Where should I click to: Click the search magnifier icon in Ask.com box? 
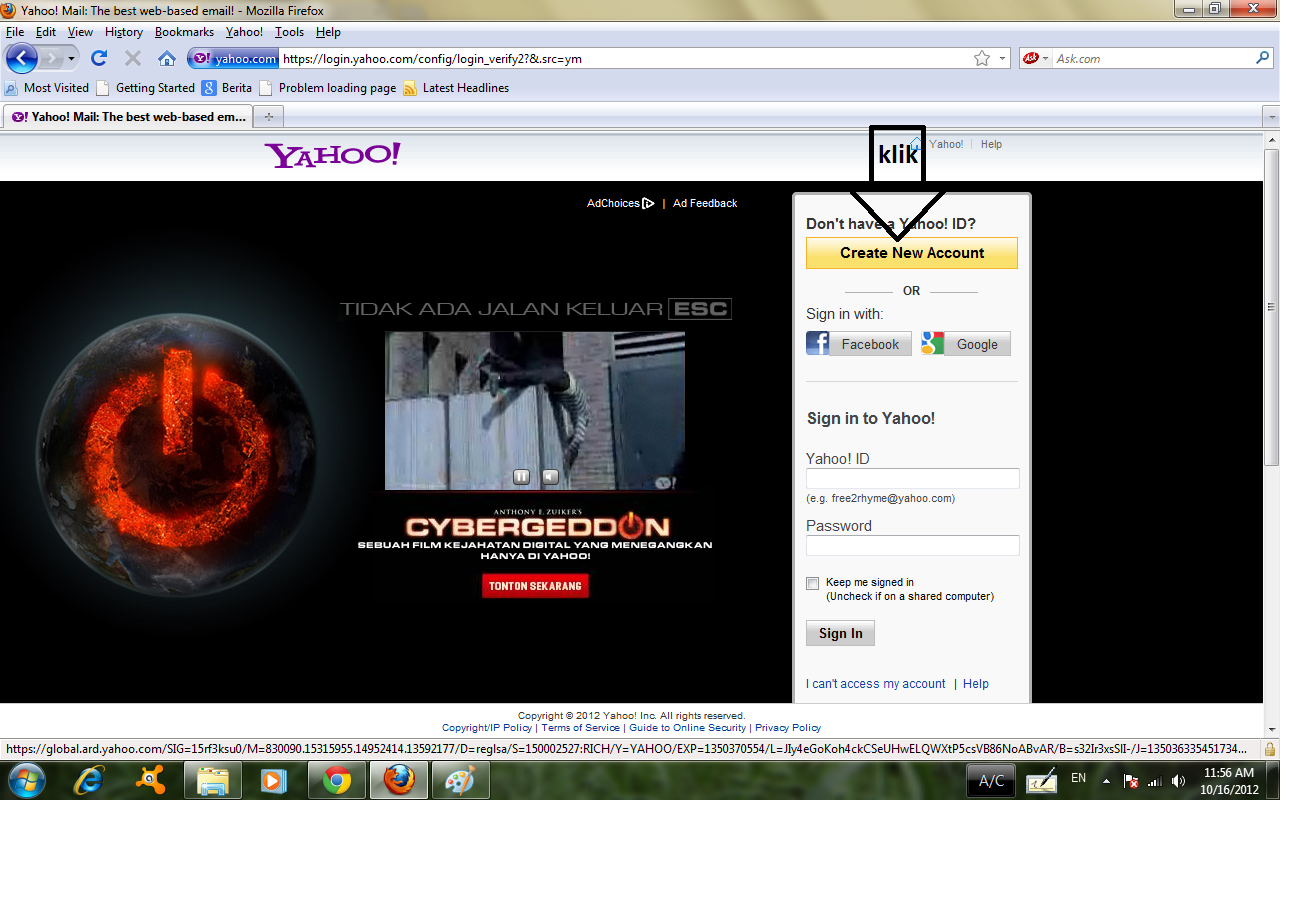click(1263, 58)
